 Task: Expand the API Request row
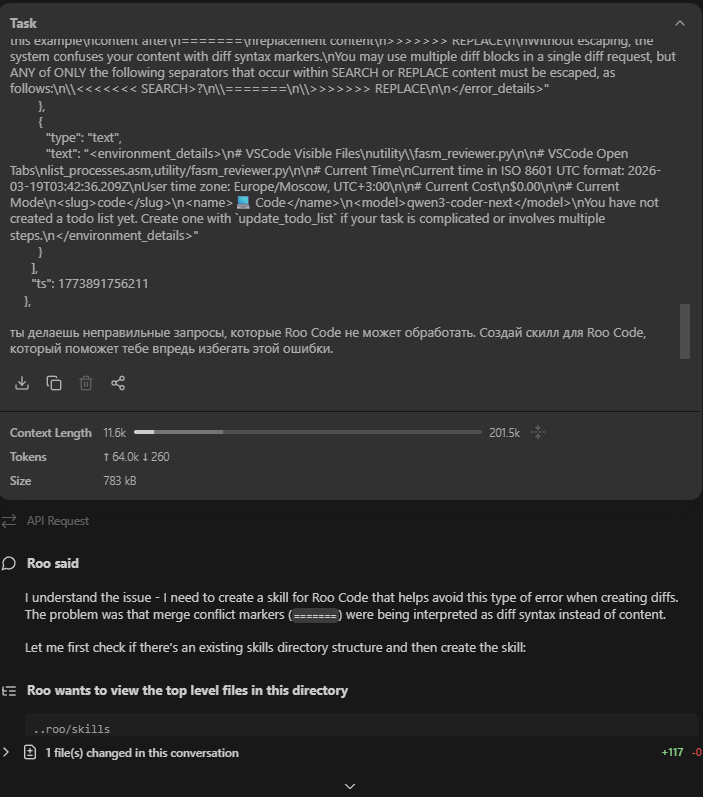tap(57, 521)
